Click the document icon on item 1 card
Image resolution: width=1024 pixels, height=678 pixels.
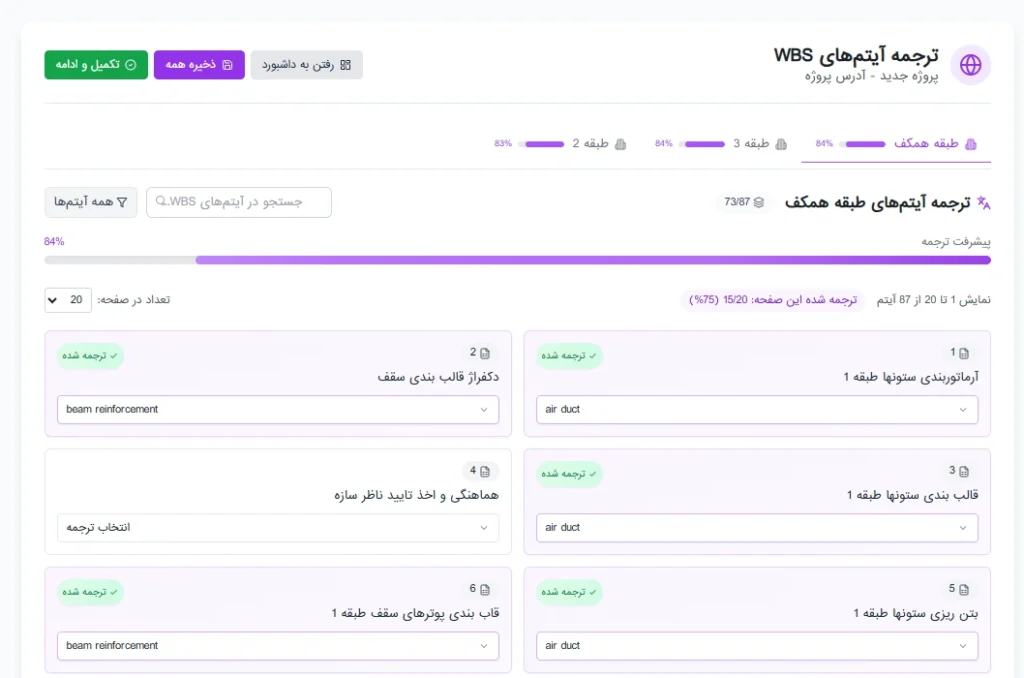[964, 353]
